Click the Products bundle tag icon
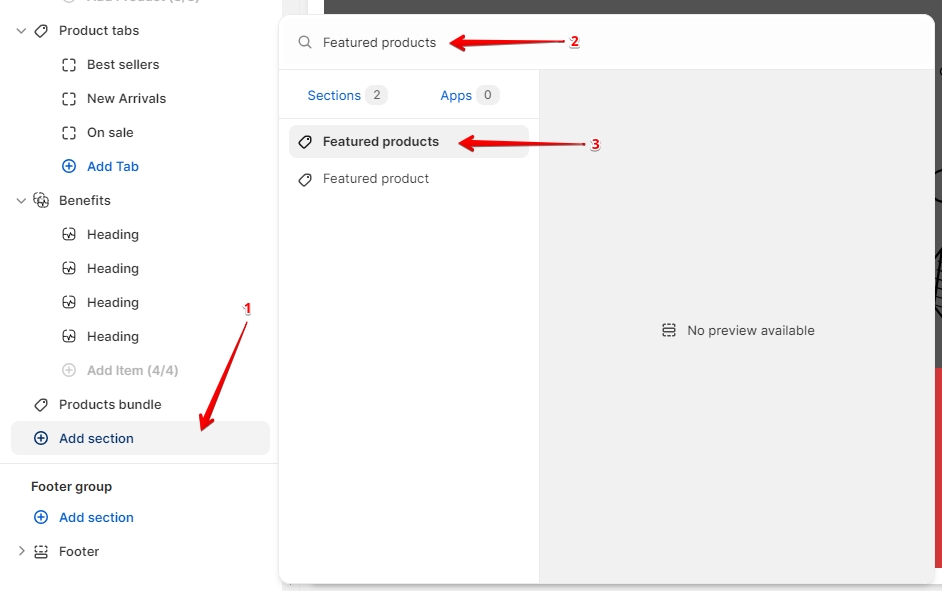 [x=41, y=405]
